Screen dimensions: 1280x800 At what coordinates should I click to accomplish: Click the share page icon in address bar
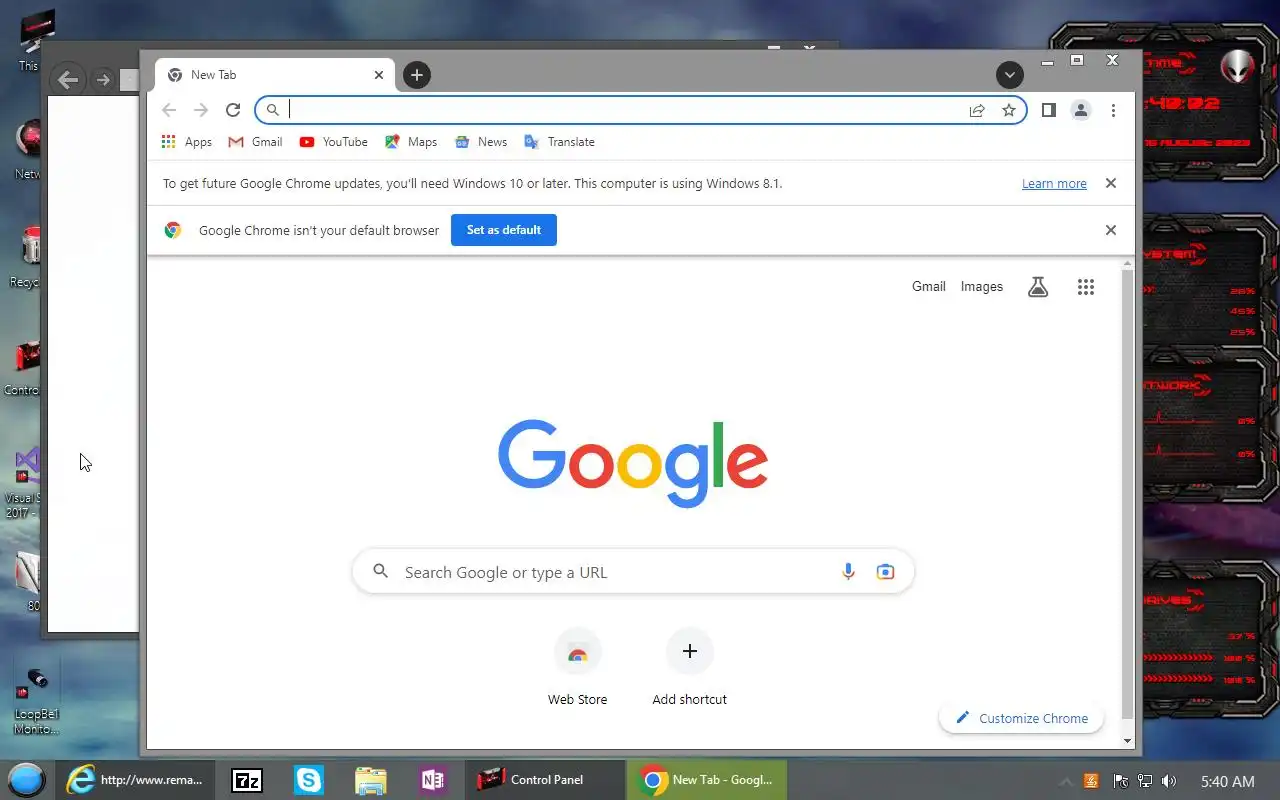(977, 110)
